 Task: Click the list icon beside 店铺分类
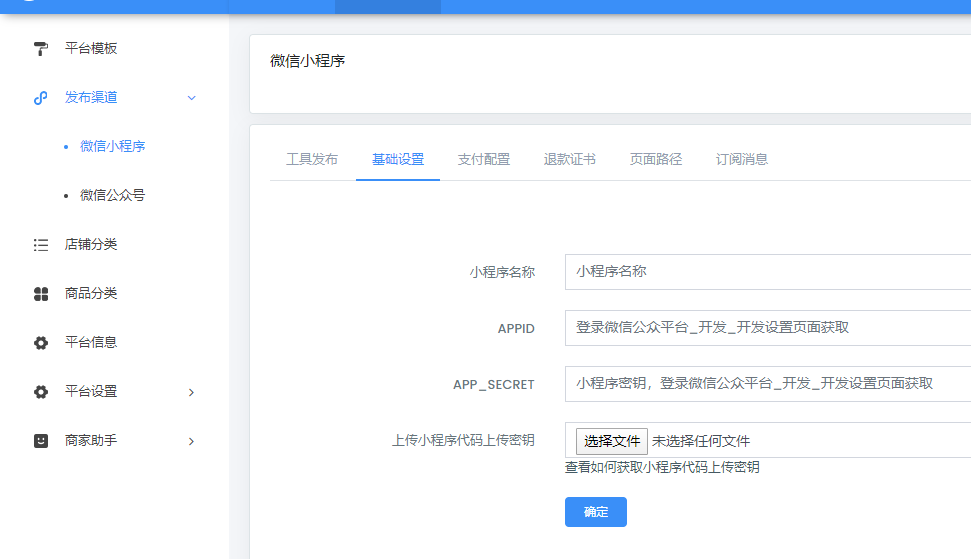pos(41,245)
